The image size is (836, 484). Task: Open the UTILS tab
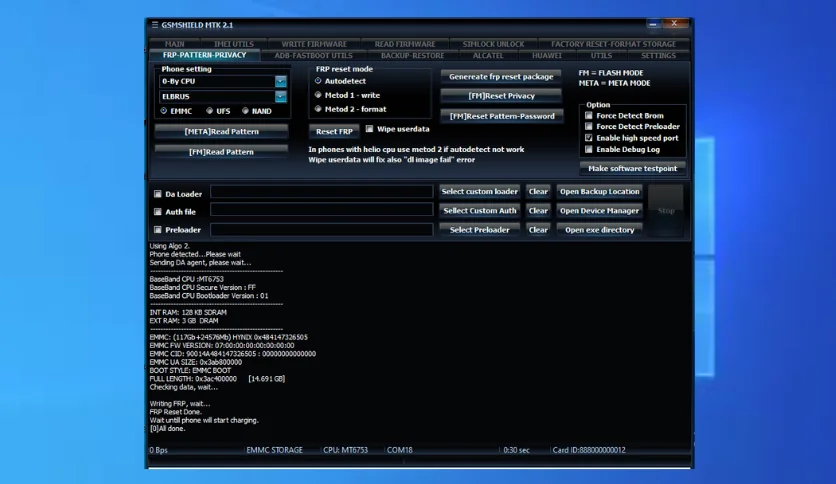[601, 55]
